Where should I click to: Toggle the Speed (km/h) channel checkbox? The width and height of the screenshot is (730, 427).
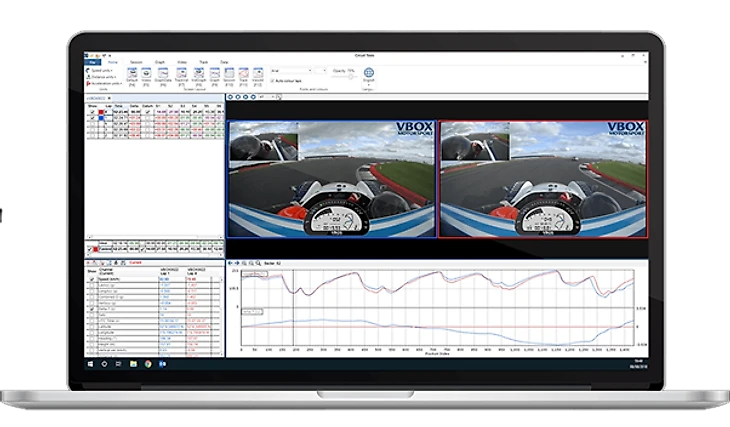92,279
